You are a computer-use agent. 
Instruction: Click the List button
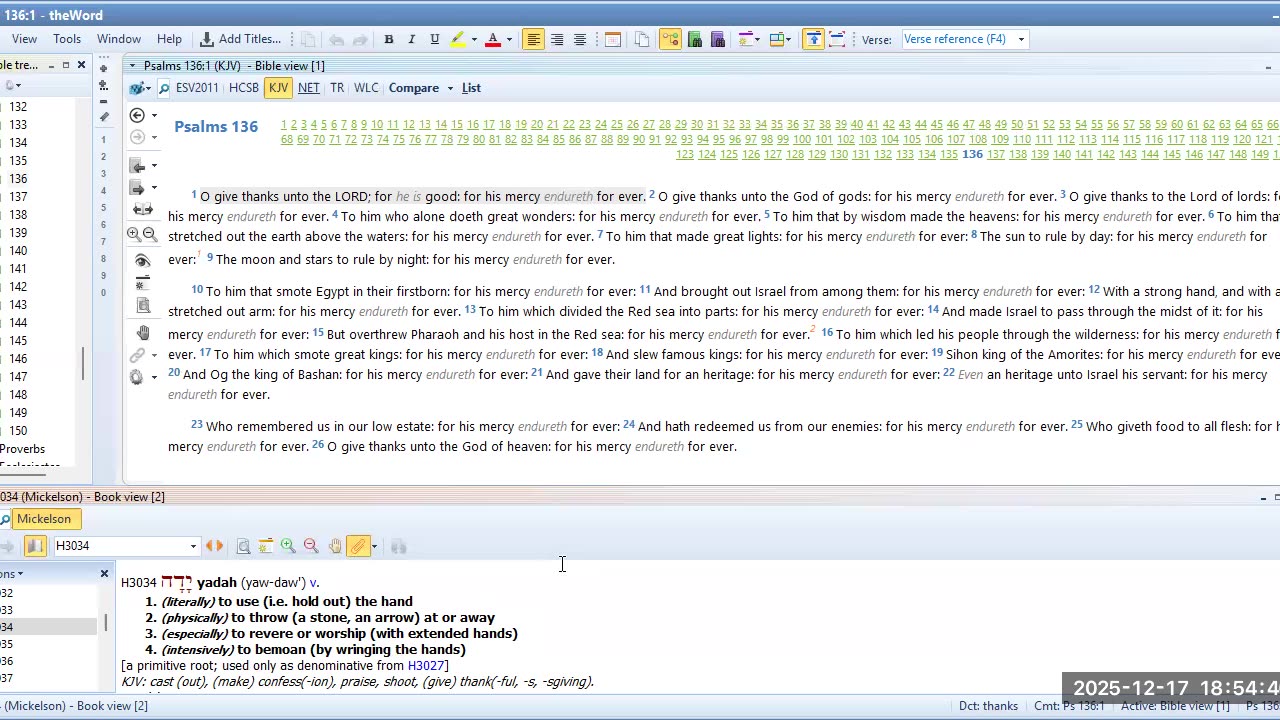(471, 88)
